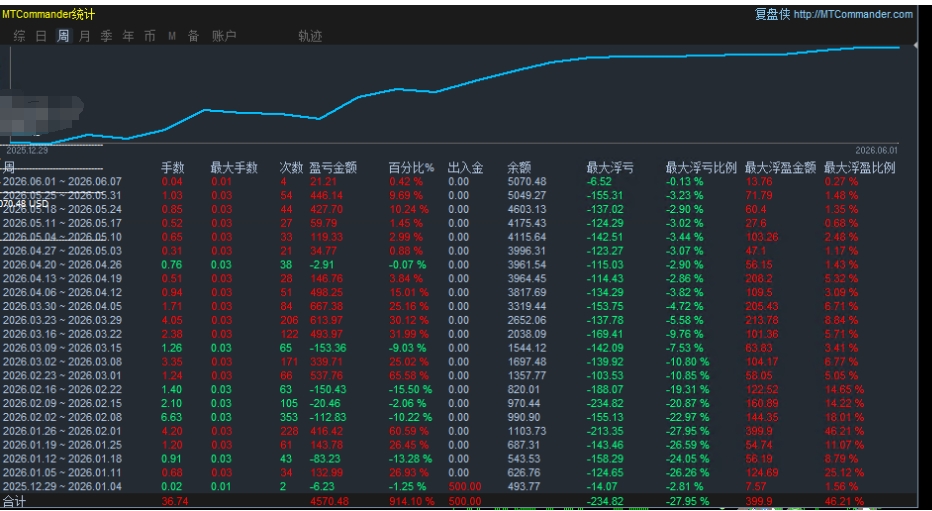The width and height of the screenshot is (932, 511).
Task: Switch to the 币 currency tab
Action: [x=150, y=36]
